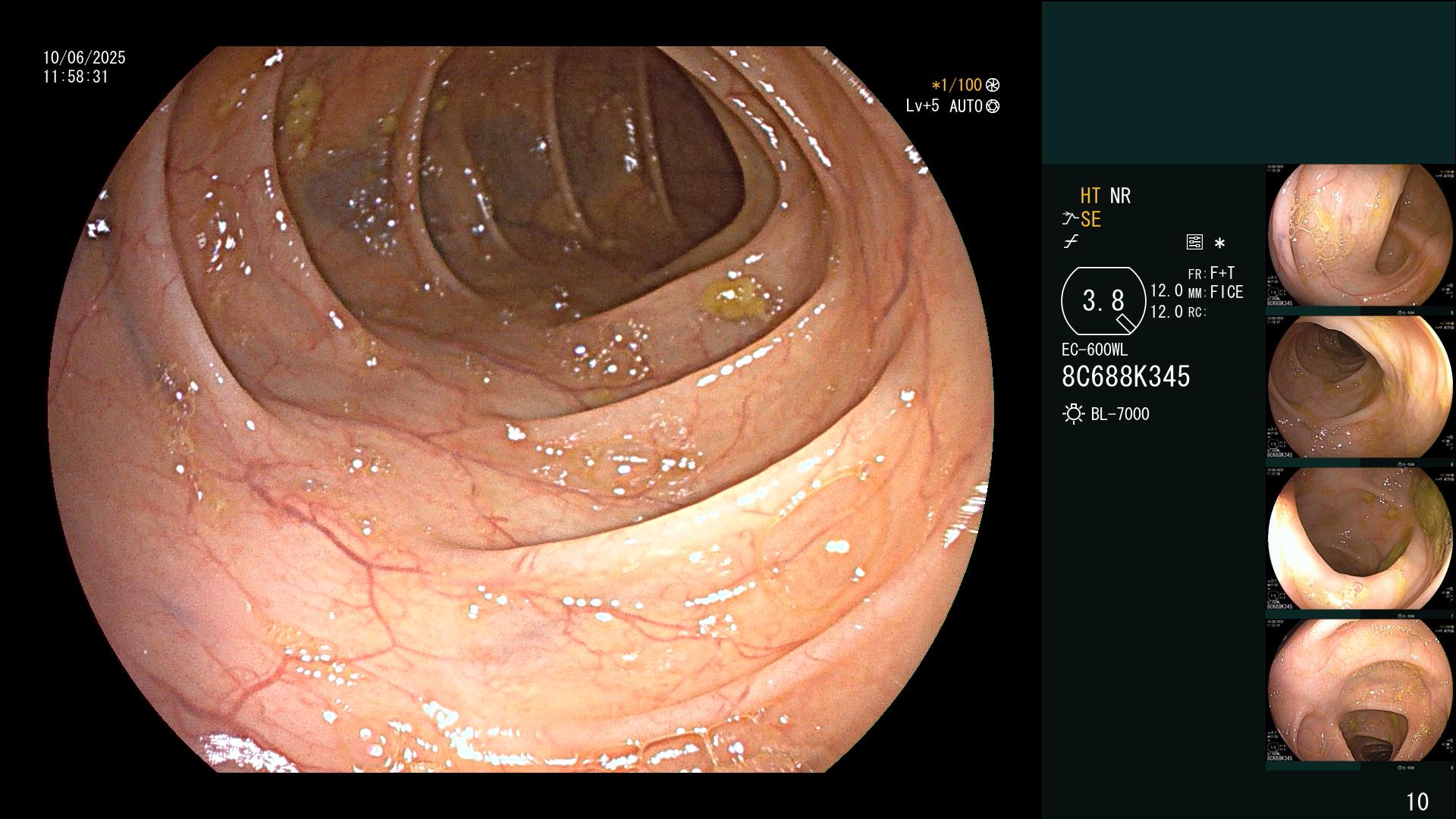Click the *1/100 shutter speed value
This screenshot has width=1456, height=819.
tap(957, 86)
